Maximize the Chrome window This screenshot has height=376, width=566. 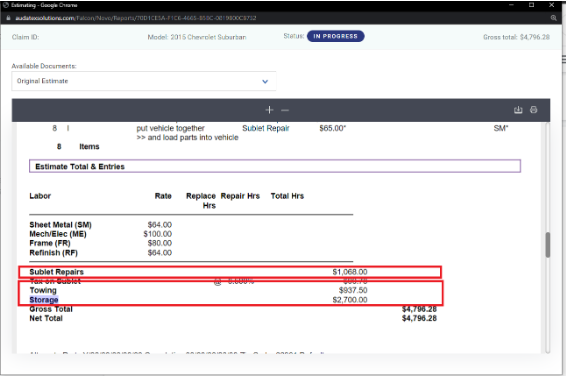point(531,5)
